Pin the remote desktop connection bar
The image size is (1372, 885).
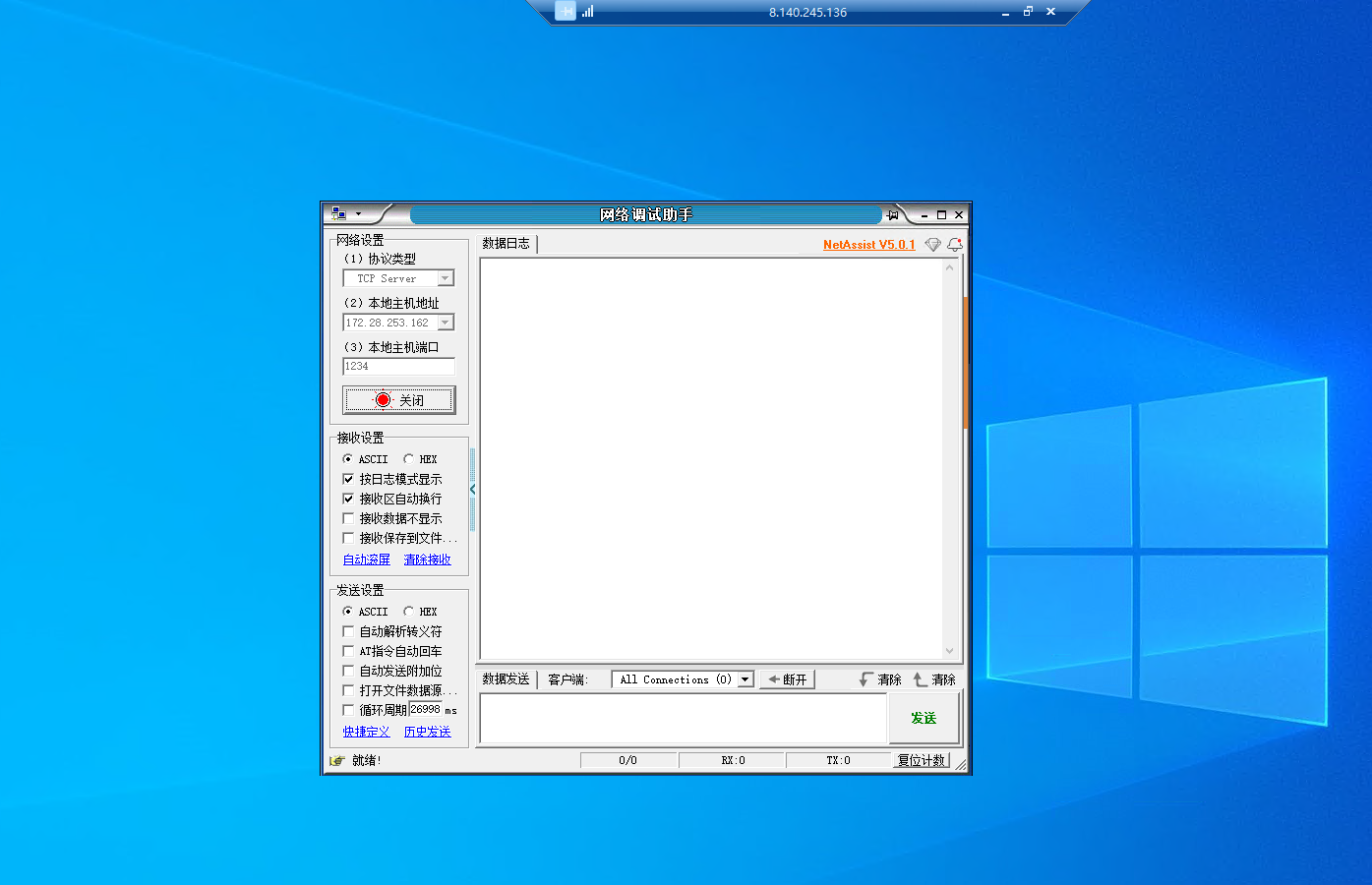tap(566, 11)
